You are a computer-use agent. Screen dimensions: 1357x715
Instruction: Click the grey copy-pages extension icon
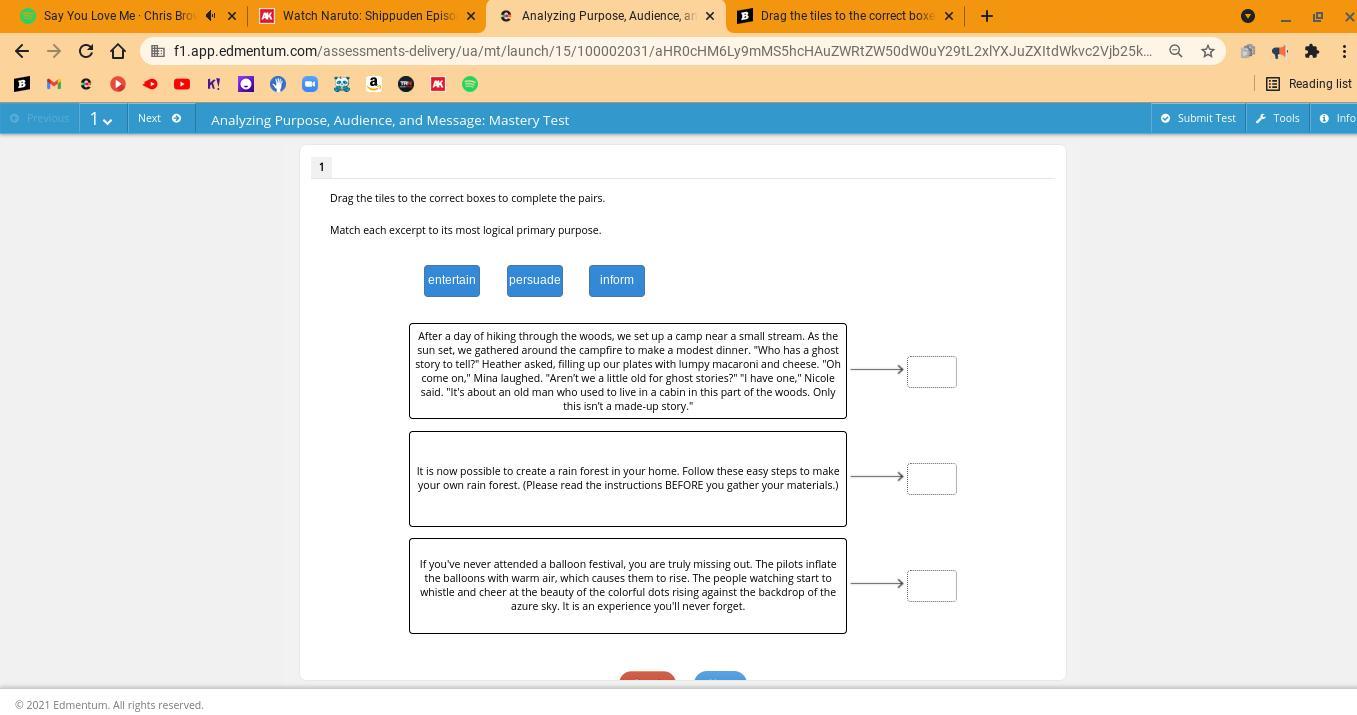point(1248,51)
